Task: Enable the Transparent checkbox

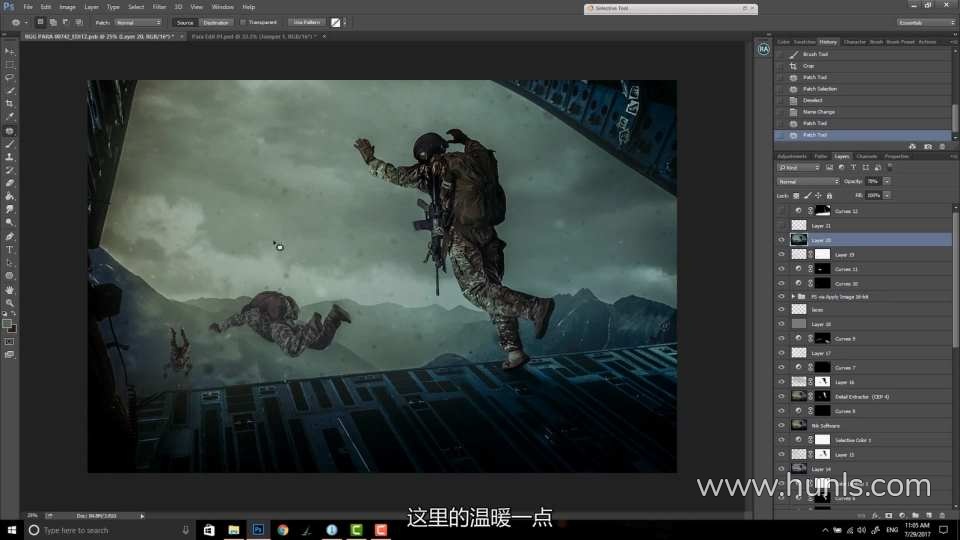Action: pos(243,22)
